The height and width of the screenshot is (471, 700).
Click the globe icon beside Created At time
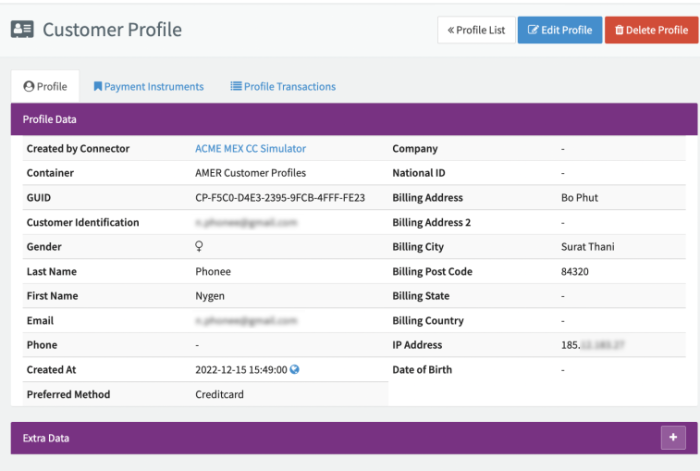click(x=294, y=369)
